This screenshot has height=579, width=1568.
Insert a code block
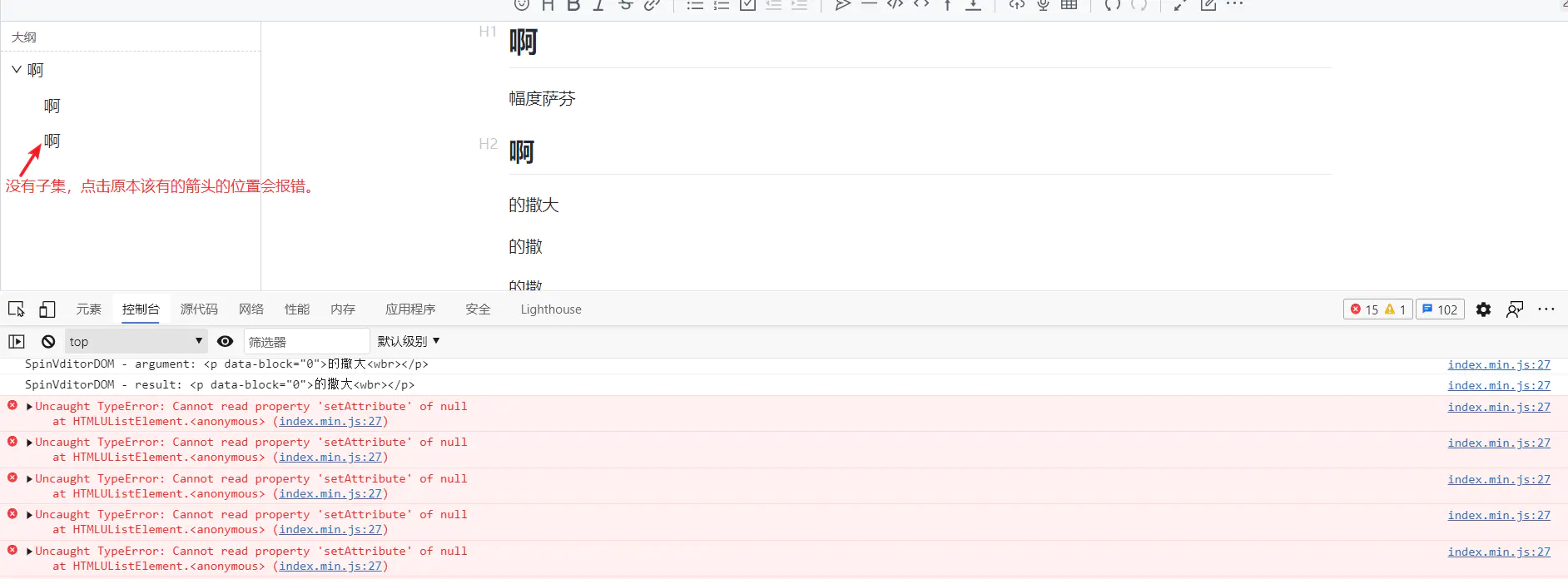point(896,4)
